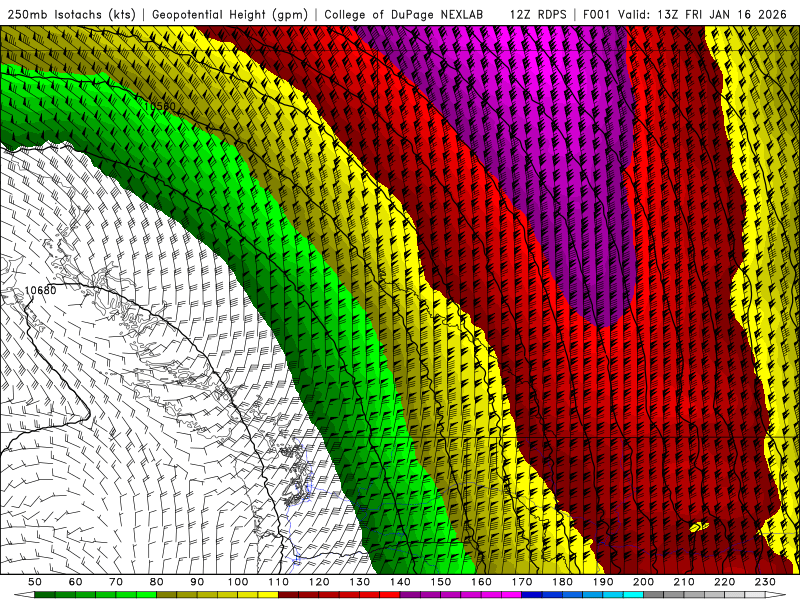Click the '250mb Isotachs (kts)' title text
Screen dimensions: 800x600
coord(72,14)
